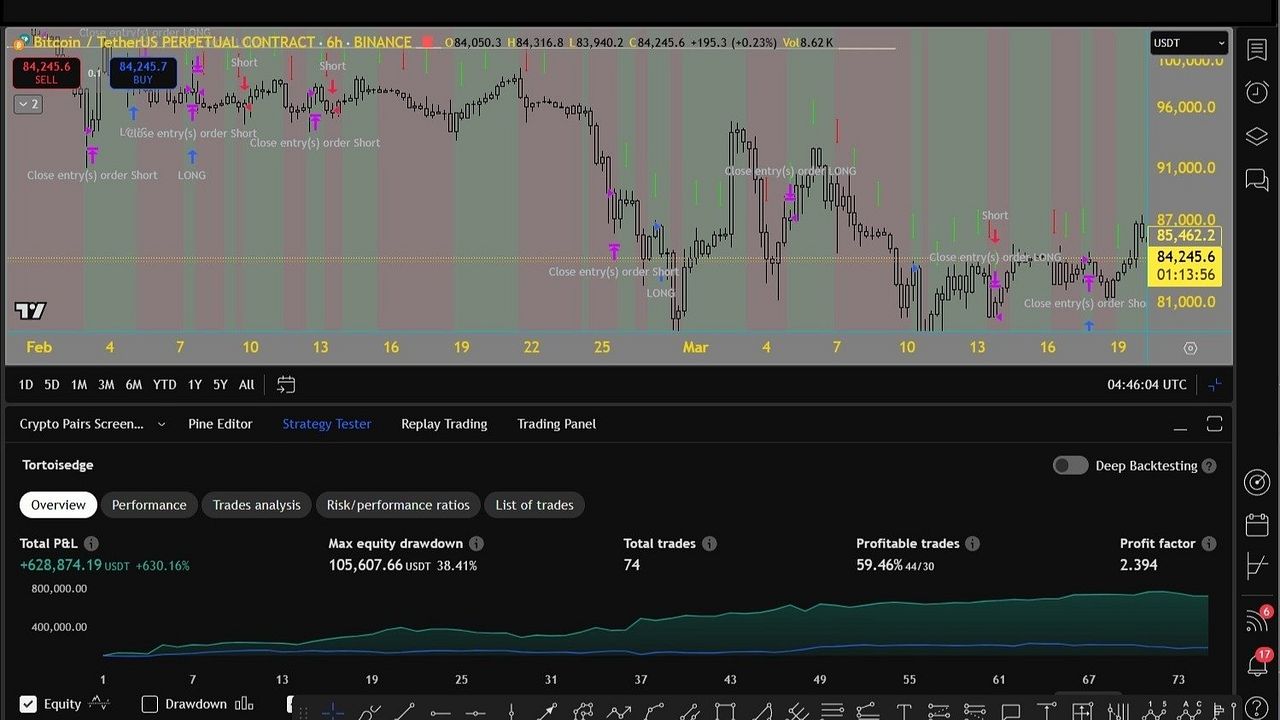Click the red SELL 84,245.6 button

coord(46,72)
